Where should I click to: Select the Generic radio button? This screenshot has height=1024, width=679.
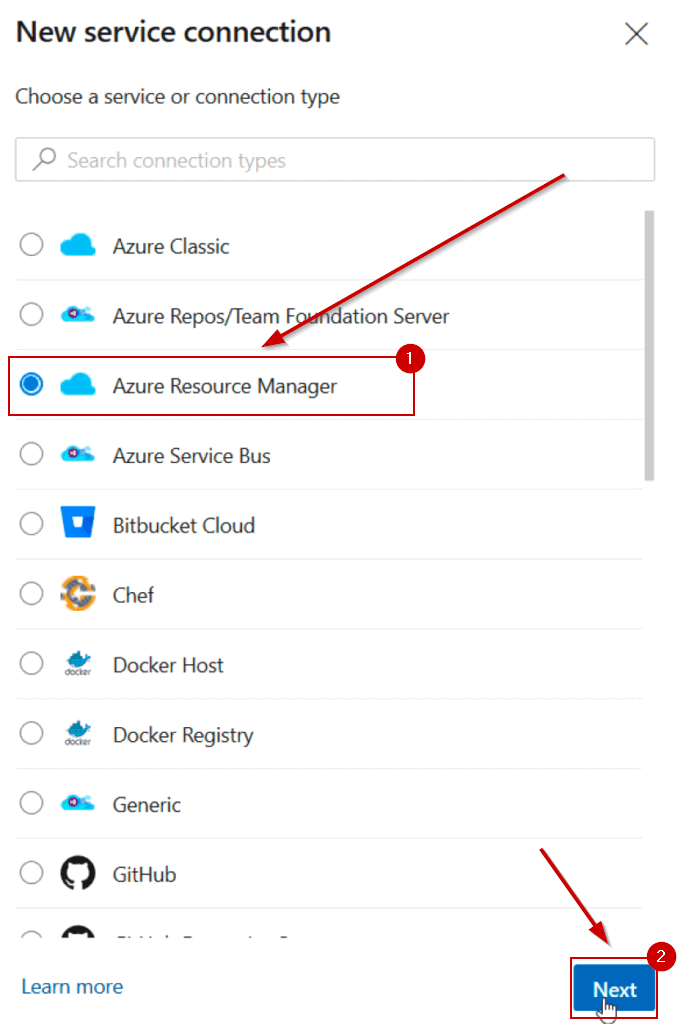coord(32,803)
